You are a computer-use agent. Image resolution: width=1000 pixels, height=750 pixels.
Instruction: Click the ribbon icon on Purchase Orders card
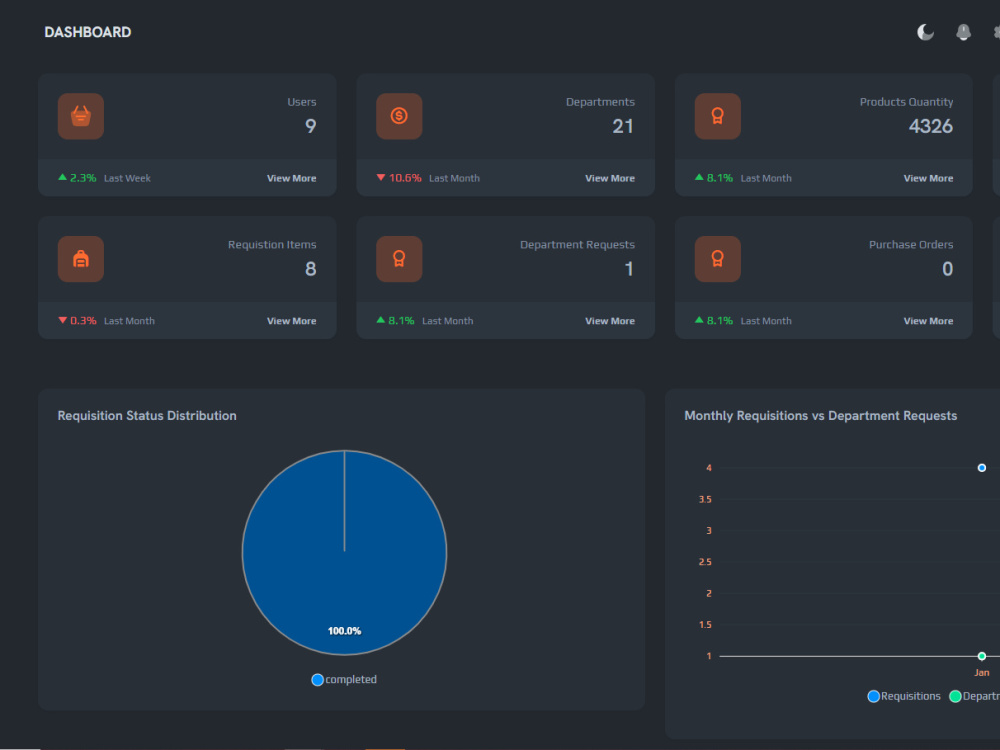717,259
